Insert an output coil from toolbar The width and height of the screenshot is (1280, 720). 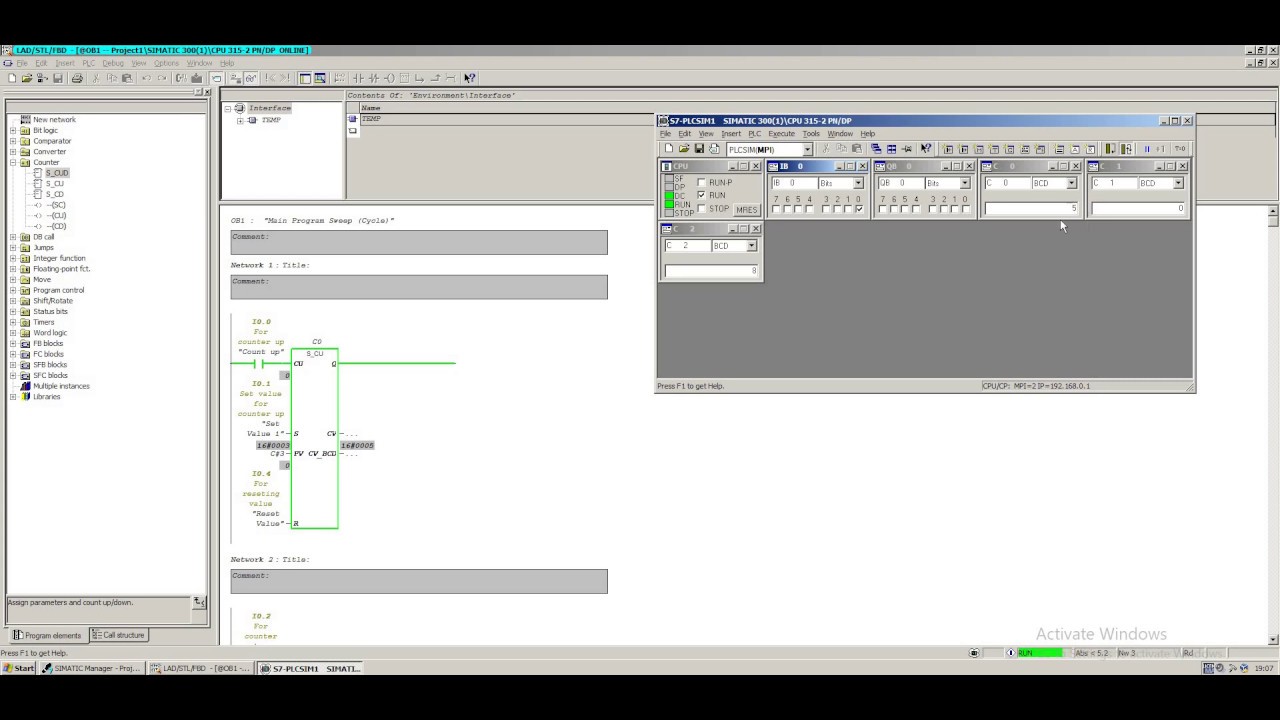tap(390, 78)
